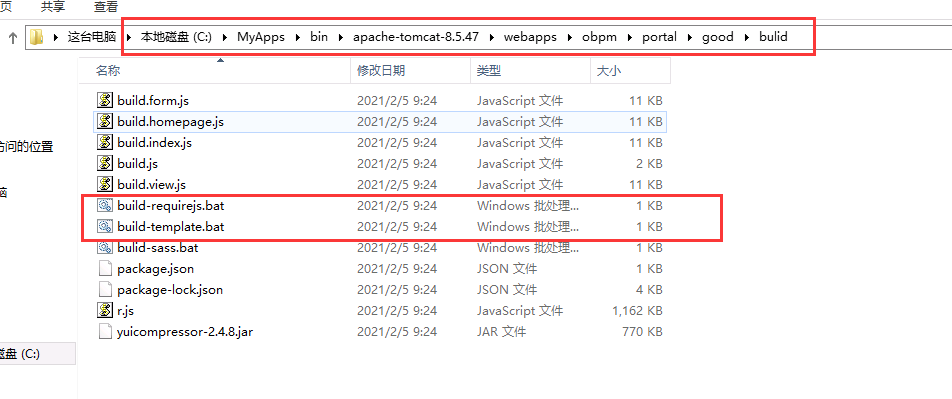The image size is (952, 399).
Task: Expand dropdown arrow after 这台电脑 breadcrumb
Action: 128,37
